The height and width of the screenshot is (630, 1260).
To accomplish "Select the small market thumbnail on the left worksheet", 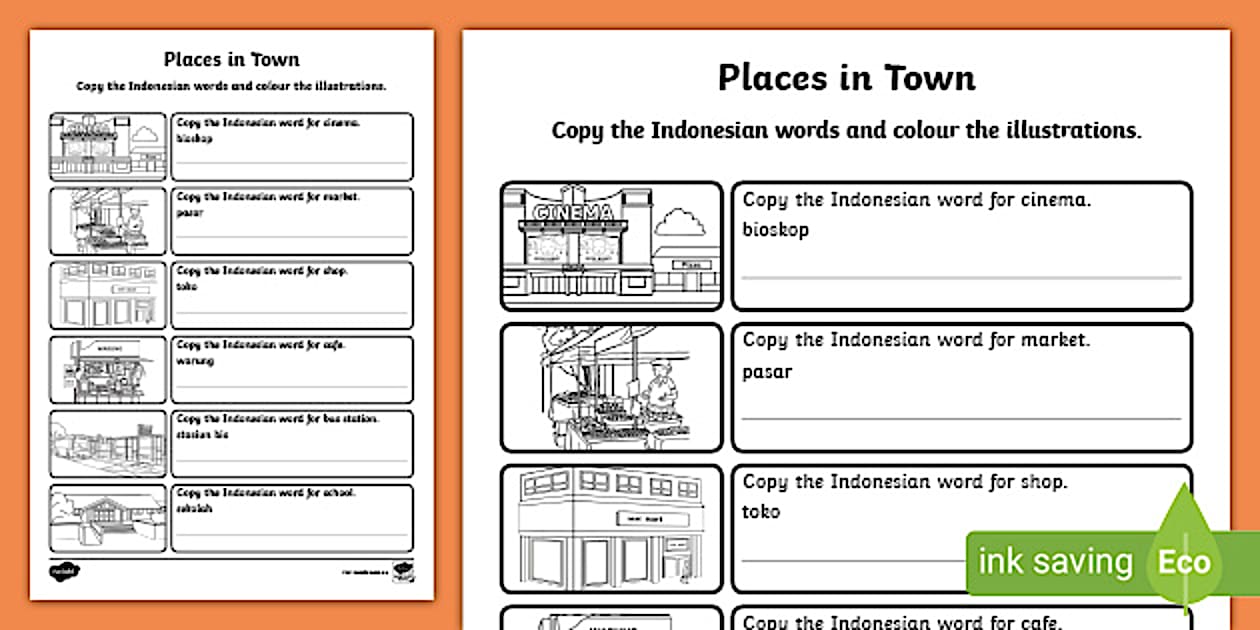I will click(x=106, y=220).
